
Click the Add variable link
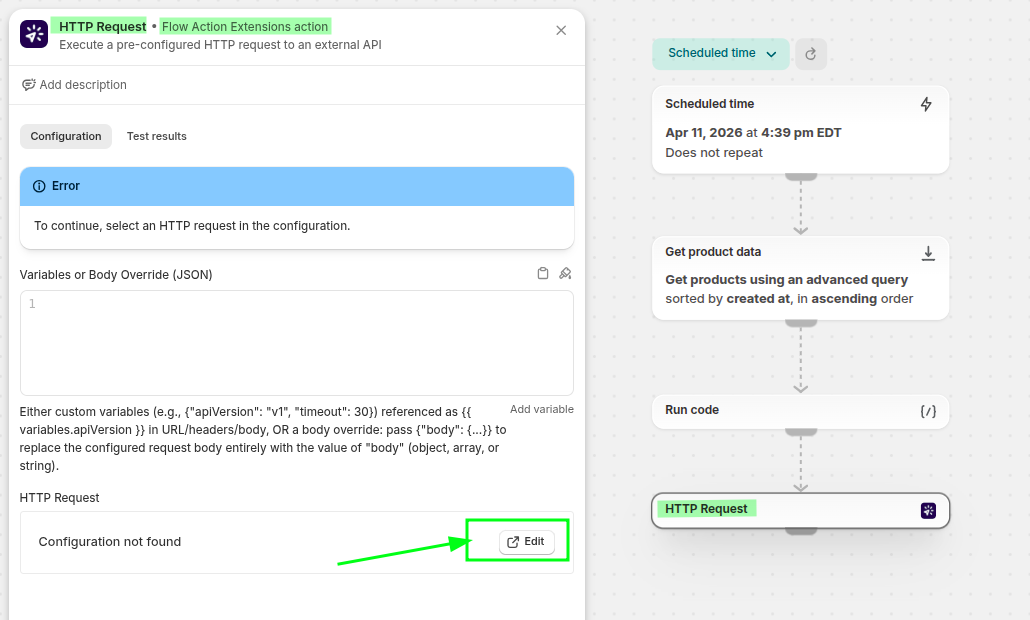541,409
